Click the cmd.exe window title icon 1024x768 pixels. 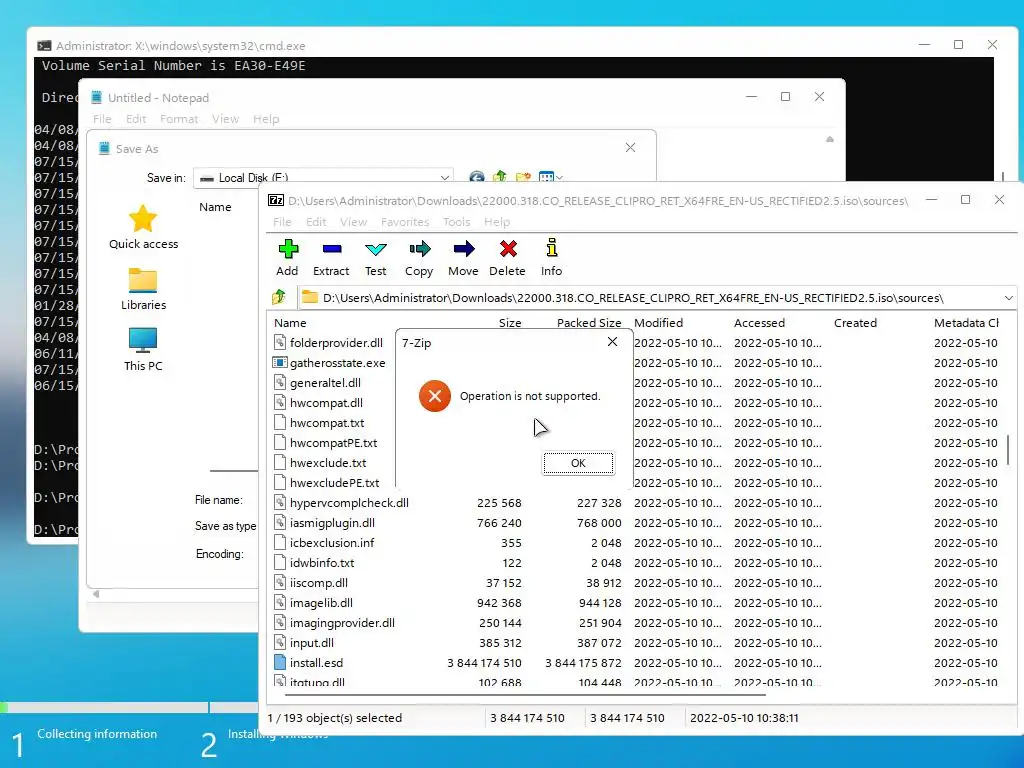44,46
